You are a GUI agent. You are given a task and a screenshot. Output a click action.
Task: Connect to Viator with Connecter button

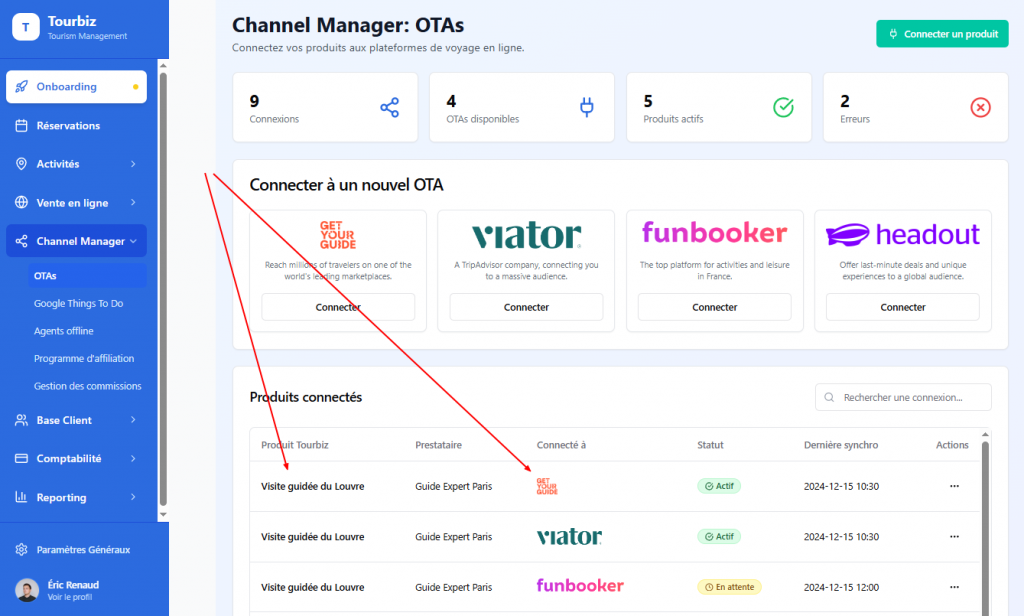click(526, 307)
